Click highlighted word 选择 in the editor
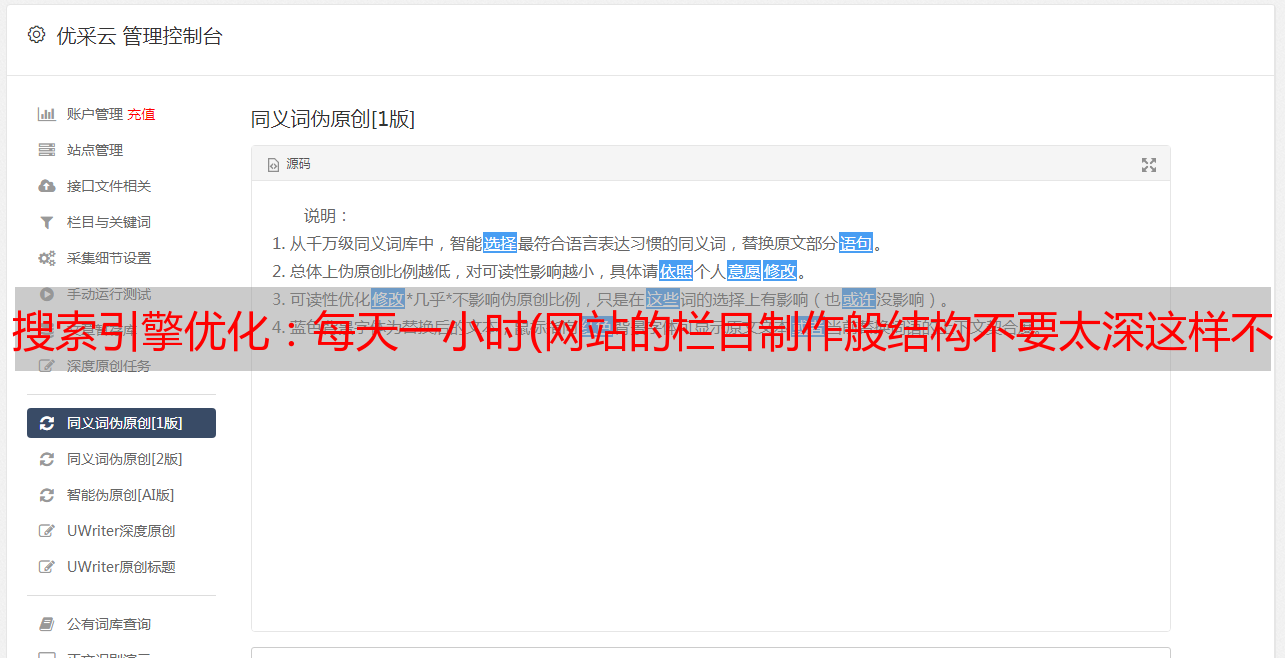This screenshot has height=658, width=1285. (x=500, y=243)
